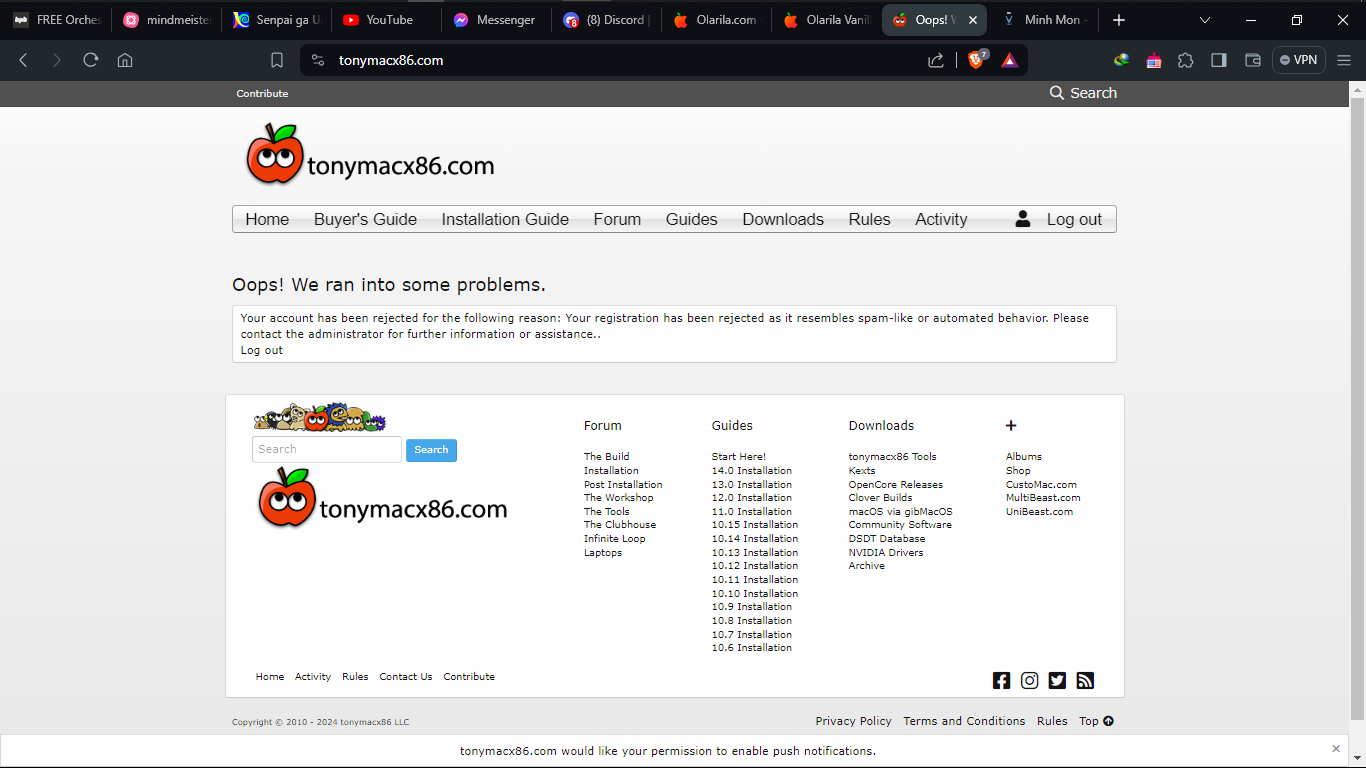Open the tab search dropdown arrow
Viewport: 1366px width, 768px height.
[x=1205, y=20]
